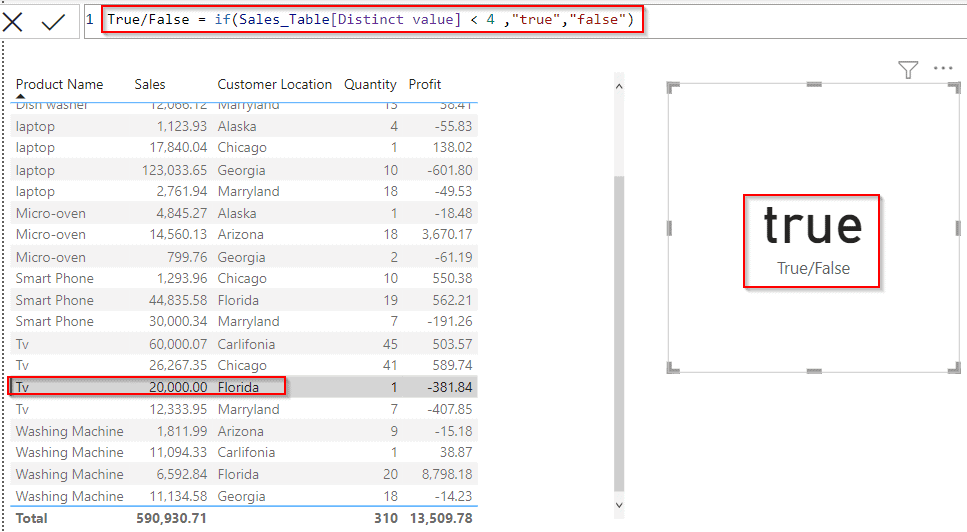967x532 pixels.
Task: Select the Tv row with Florida
Action: tap(244, 387)
